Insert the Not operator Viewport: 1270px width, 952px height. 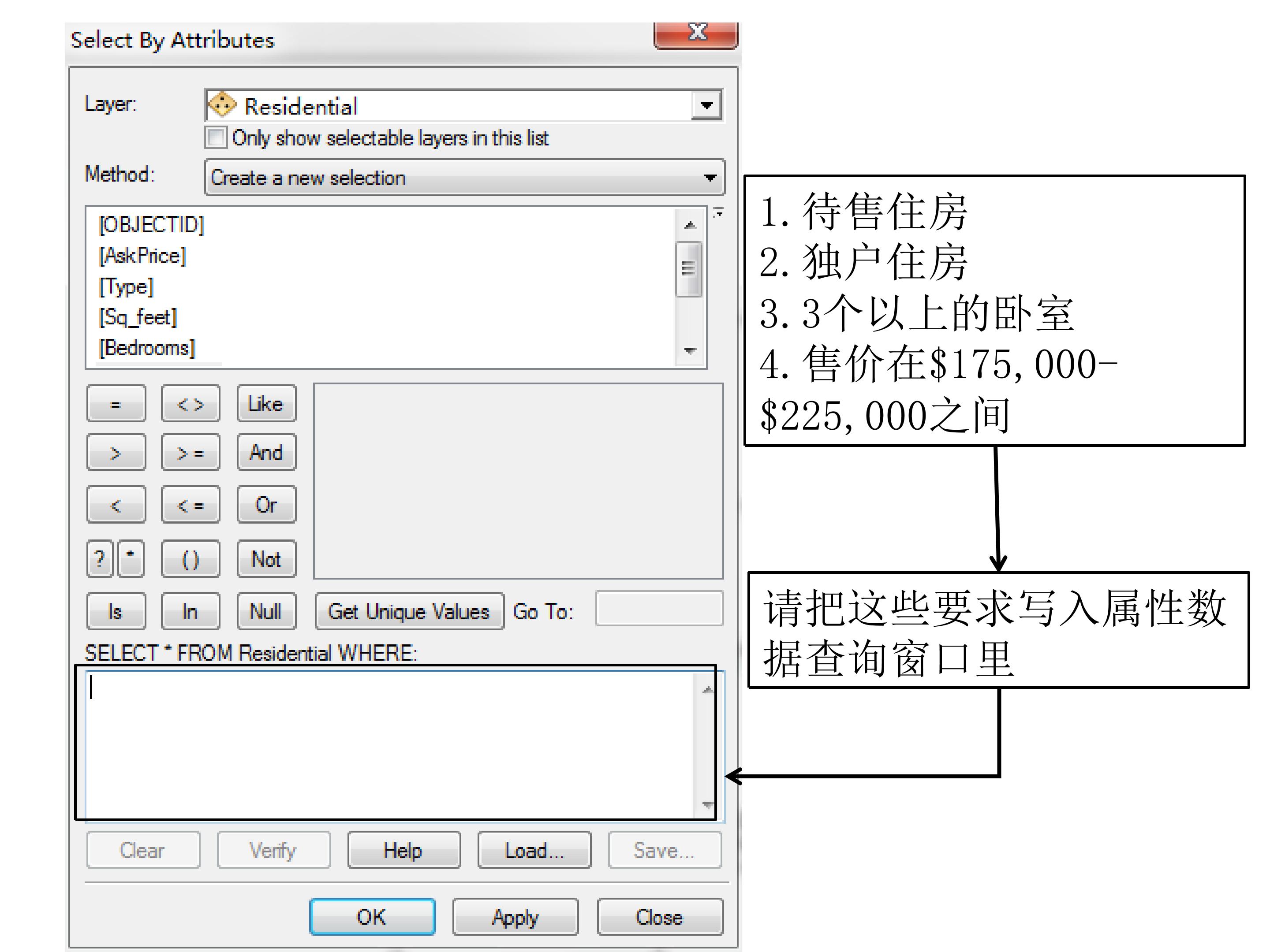tap(266, 558)
